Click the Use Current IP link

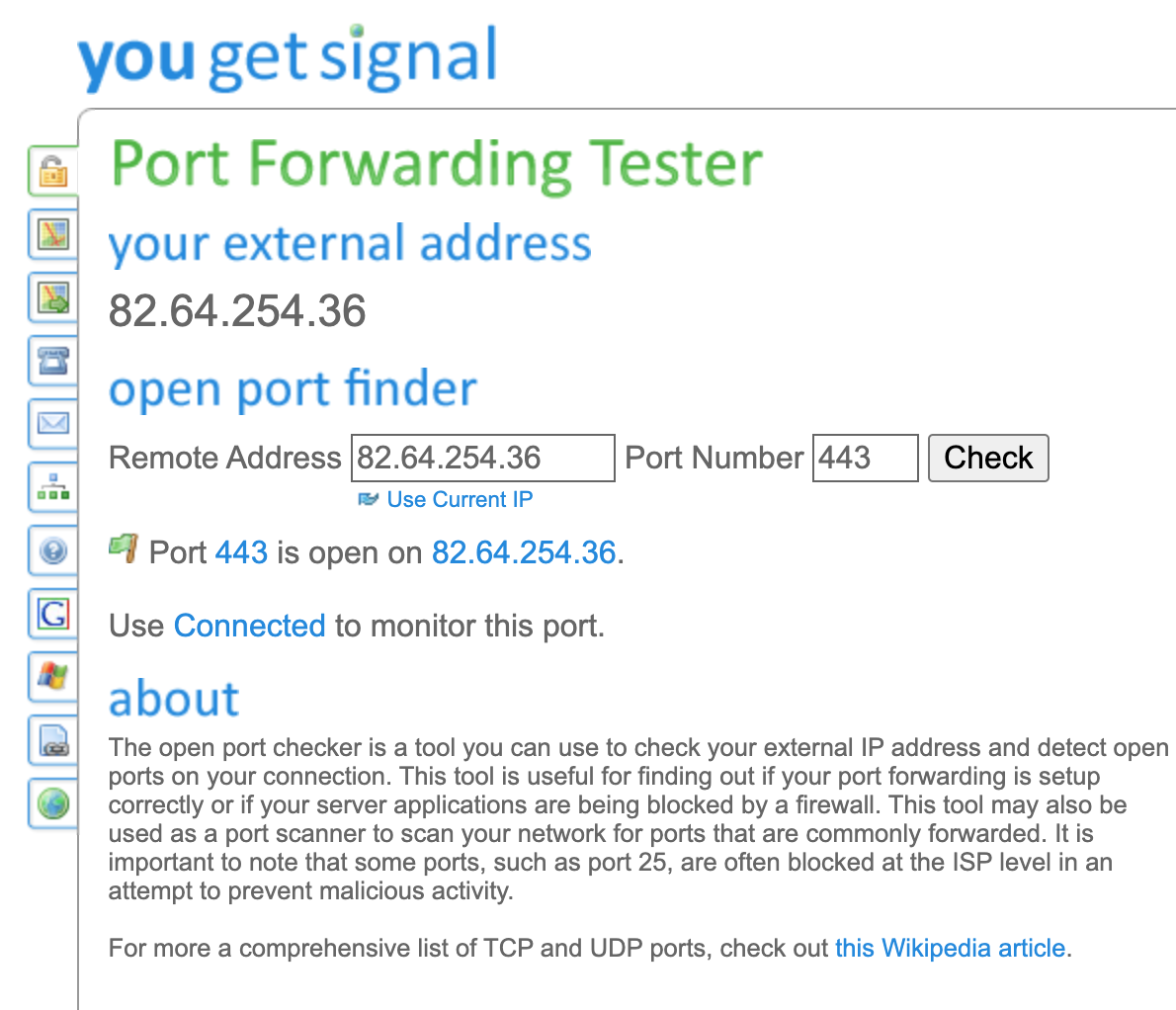459,500
